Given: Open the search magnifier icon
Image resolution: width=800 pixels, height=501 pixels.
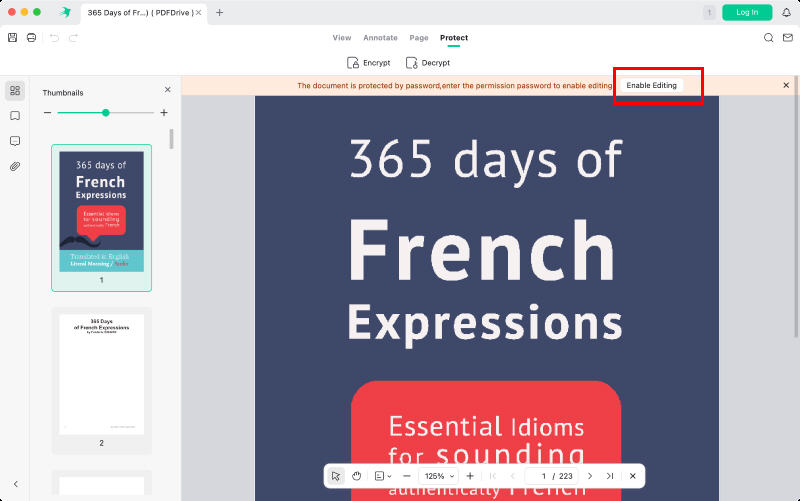Looking at the screenshot, I should click(768, 38).
